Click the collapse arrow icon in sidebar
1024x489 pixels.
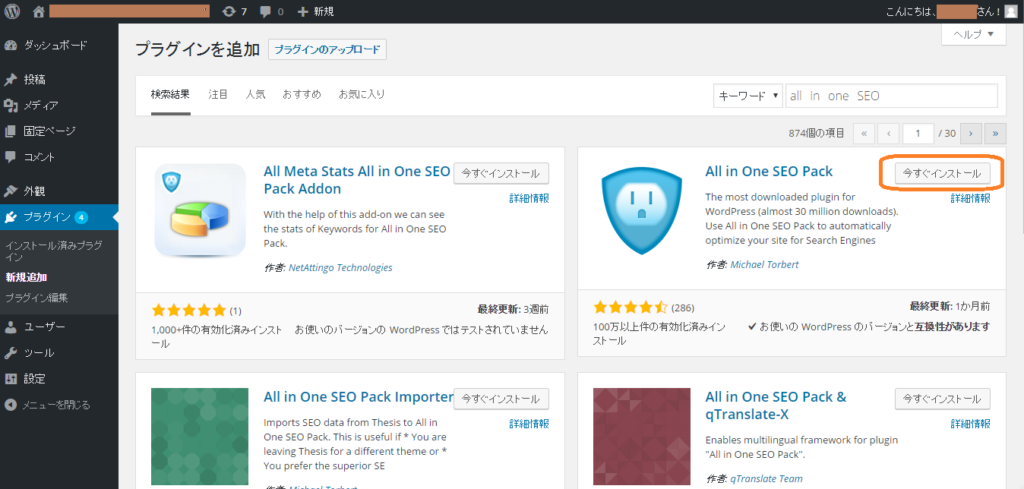pyautogui.click(x=10, y=405)
